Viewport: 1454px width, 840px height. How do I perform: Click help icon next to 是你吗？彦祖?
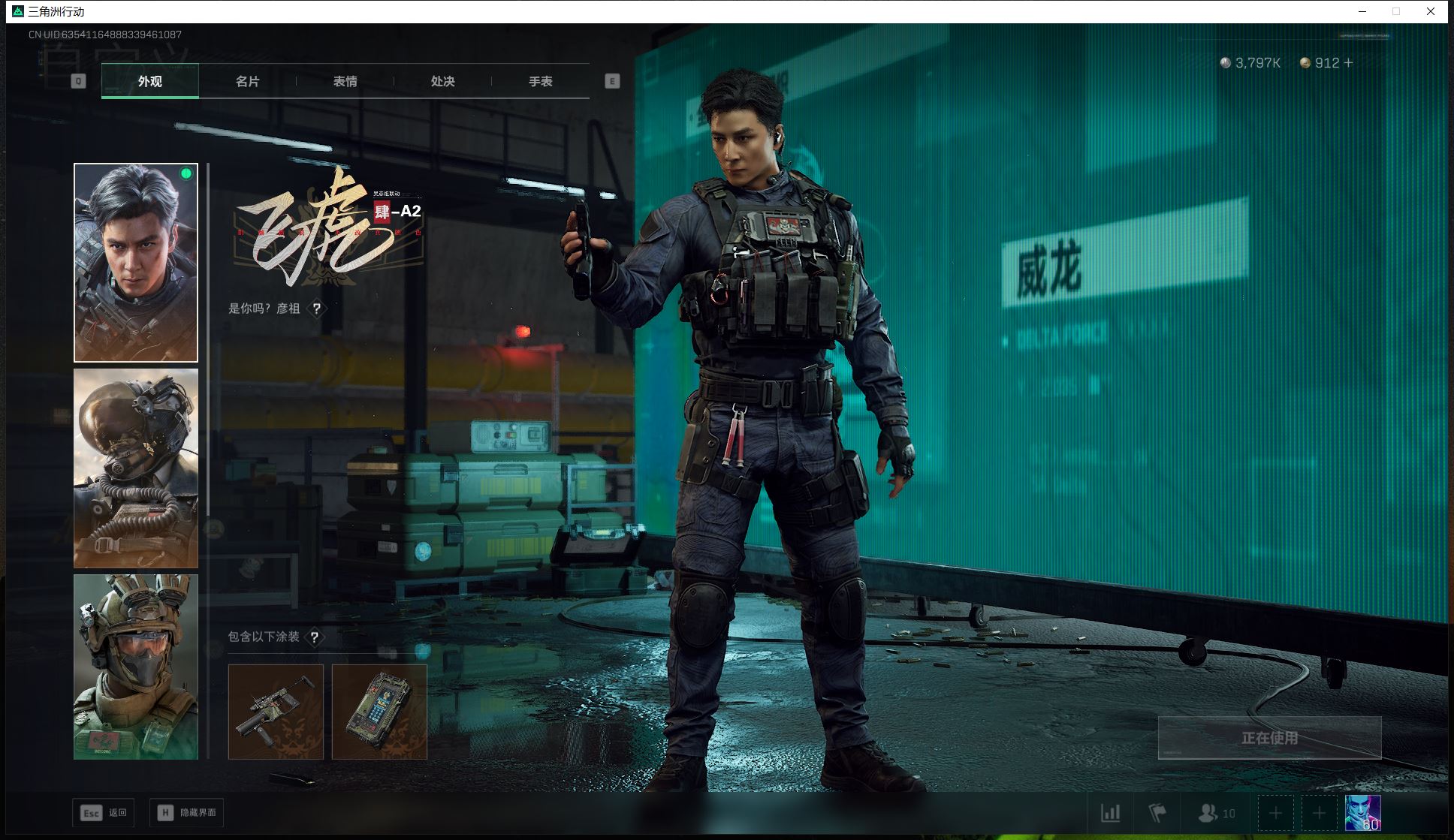[317, 309]
